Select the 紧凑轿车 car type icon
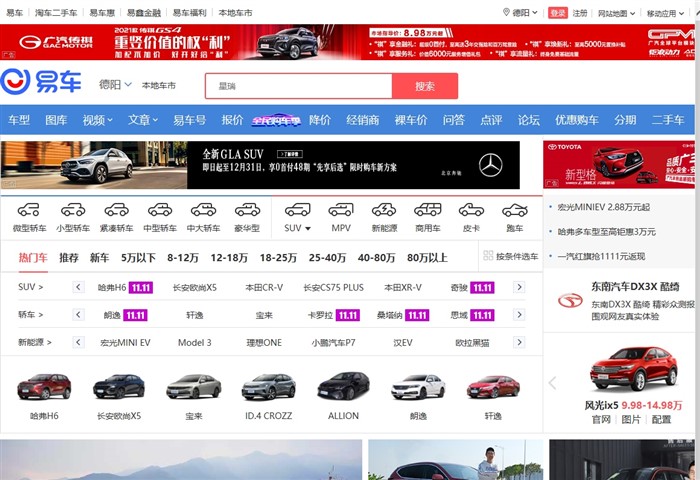700x480 pixels. [x=116, y=210]
